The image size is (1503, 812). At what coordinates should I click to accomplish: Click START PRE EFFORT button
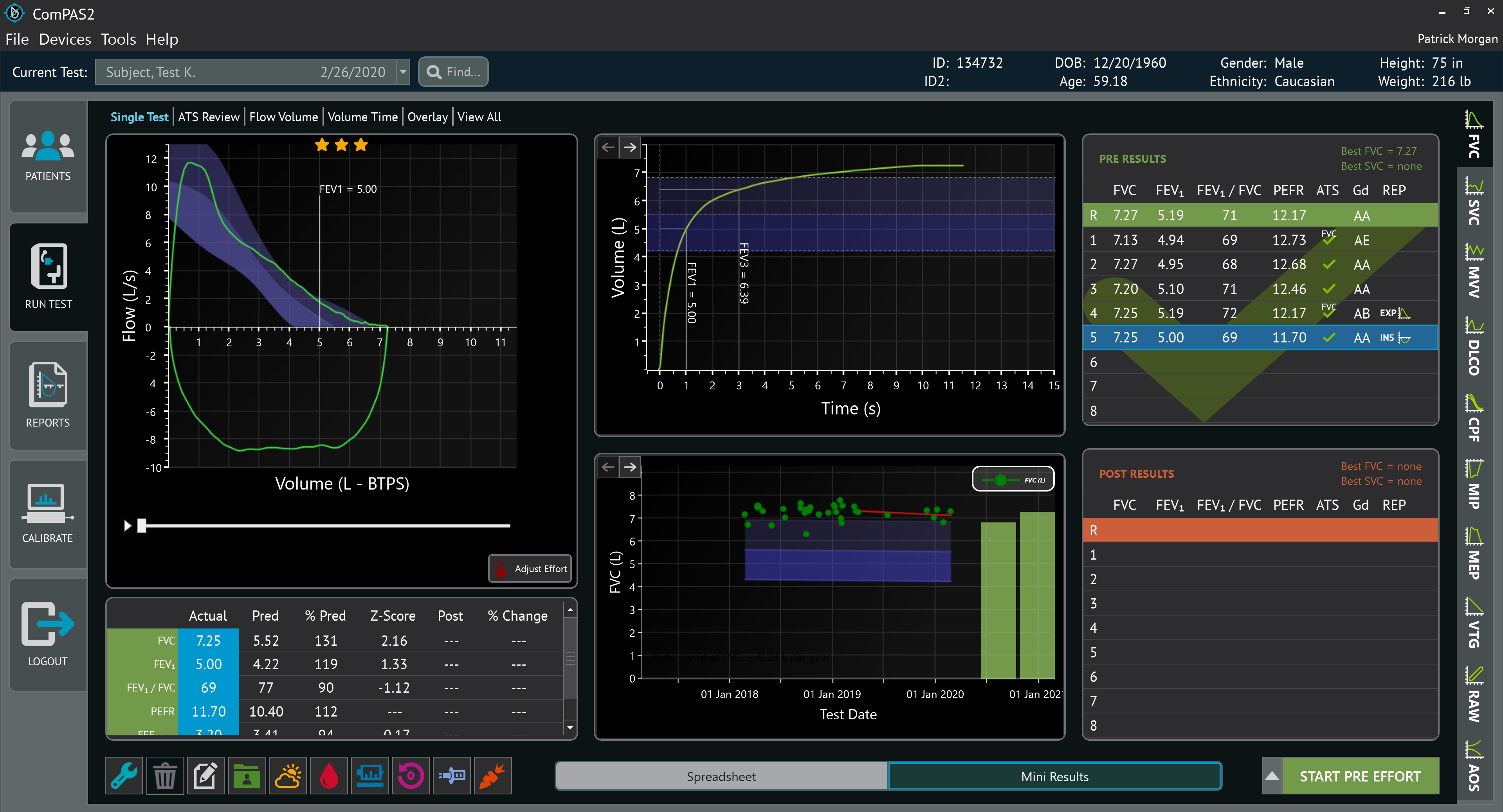(x=1360, y=776)
